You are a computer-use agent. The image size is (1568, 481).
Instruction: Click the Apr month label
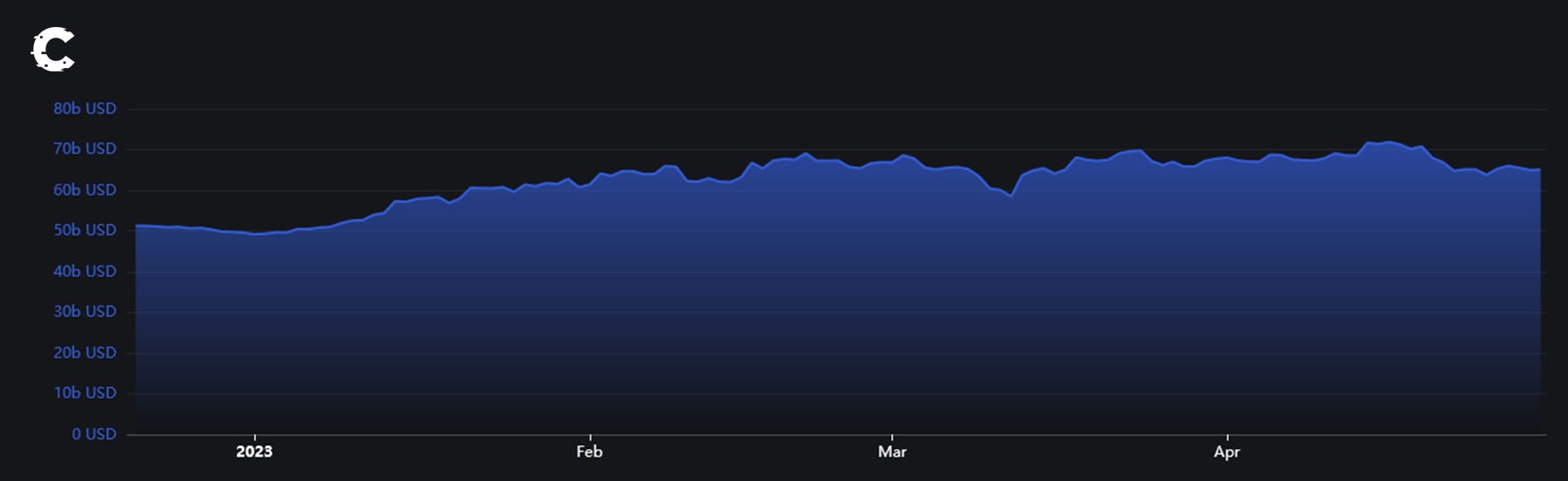[x=1227, y=451]
